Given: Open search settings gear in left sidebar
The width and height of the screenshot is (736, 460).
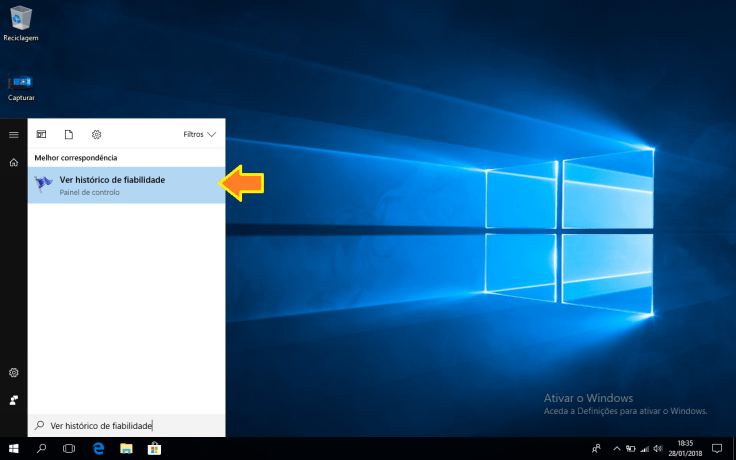Looking at the screenshot, I should tap(14, 372).
